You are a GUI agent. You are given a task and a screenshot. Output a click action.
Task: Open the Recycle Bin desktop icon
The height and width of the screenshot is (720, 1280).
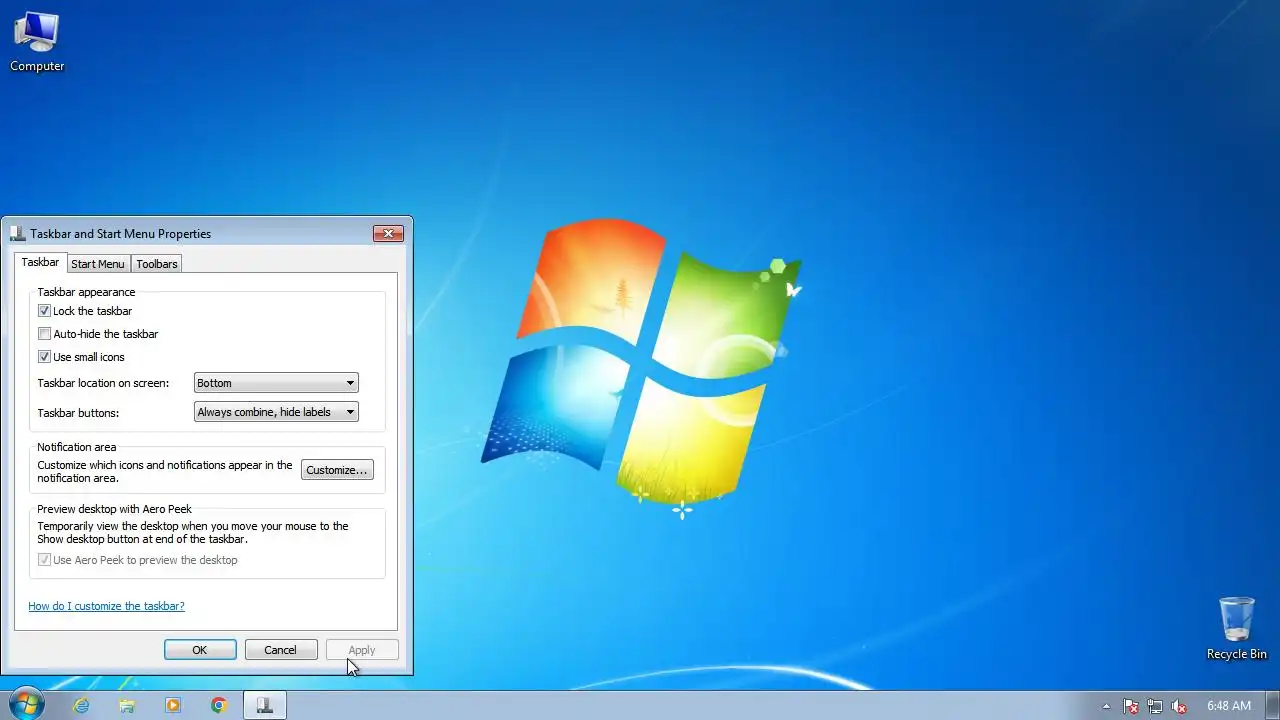pyautogui.click(x=1236, y=628)
